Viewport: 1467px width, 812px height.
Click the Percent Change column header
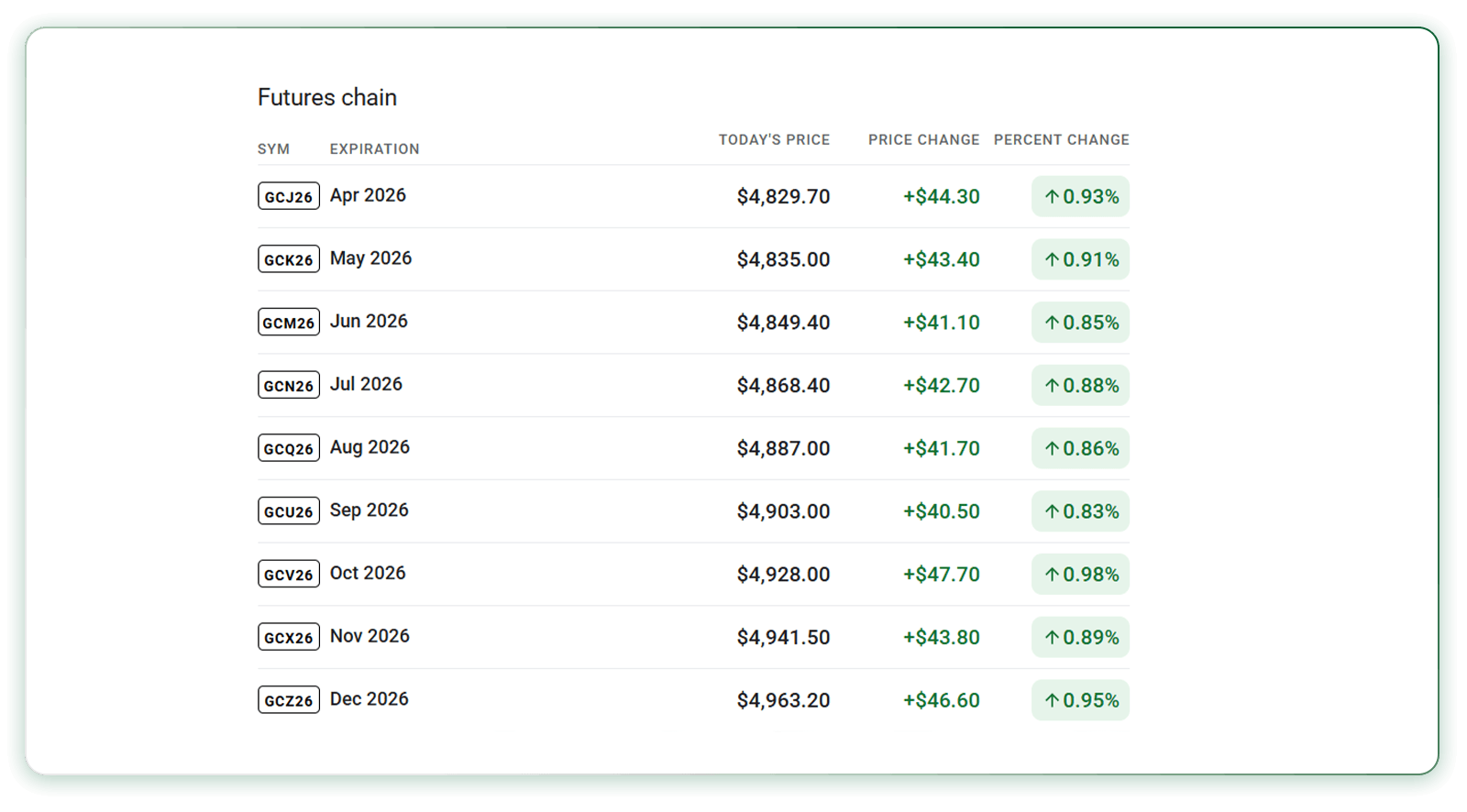(1061, 140)
